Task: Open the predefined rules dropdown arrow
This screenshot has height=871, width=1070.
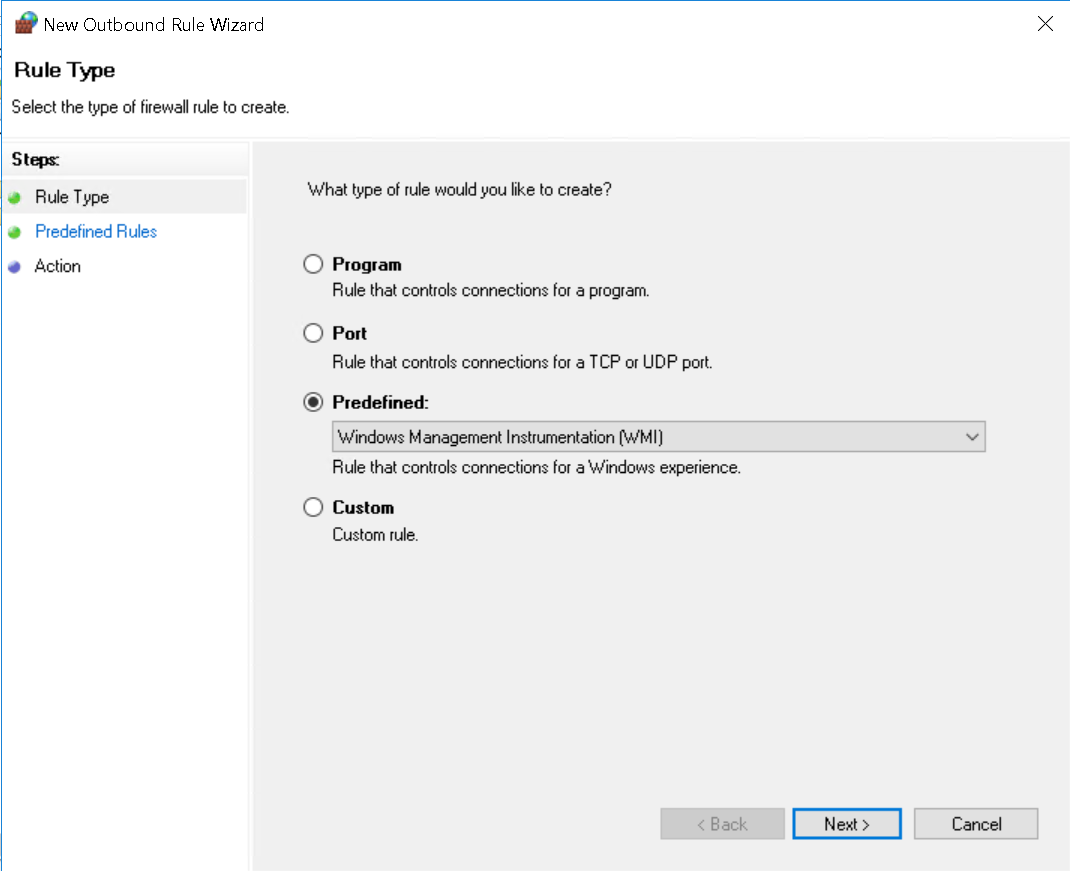Action: (x=972, y=437)
